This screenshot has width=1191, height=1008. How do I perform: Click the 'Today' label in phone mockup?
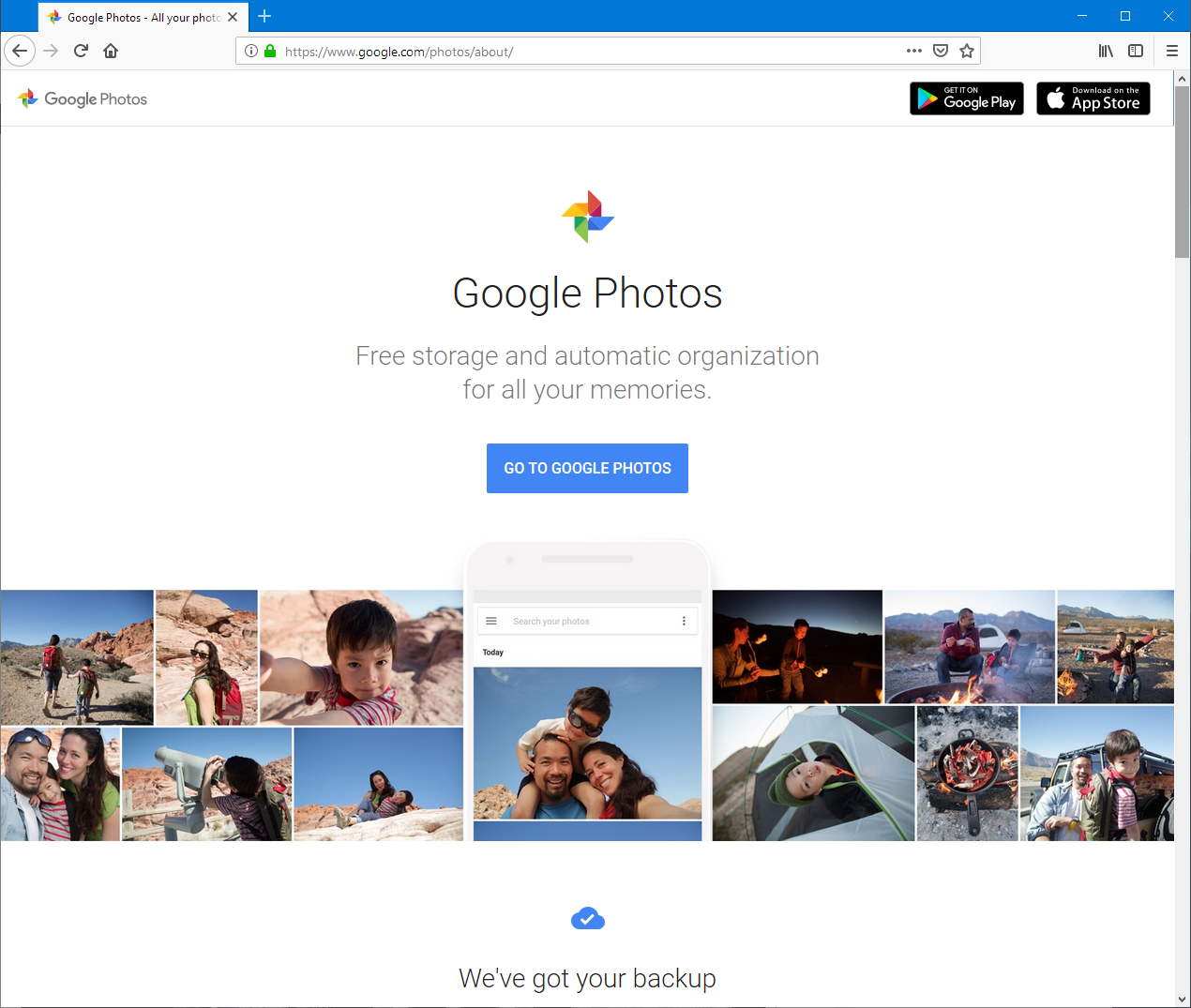tap(493, 652)
